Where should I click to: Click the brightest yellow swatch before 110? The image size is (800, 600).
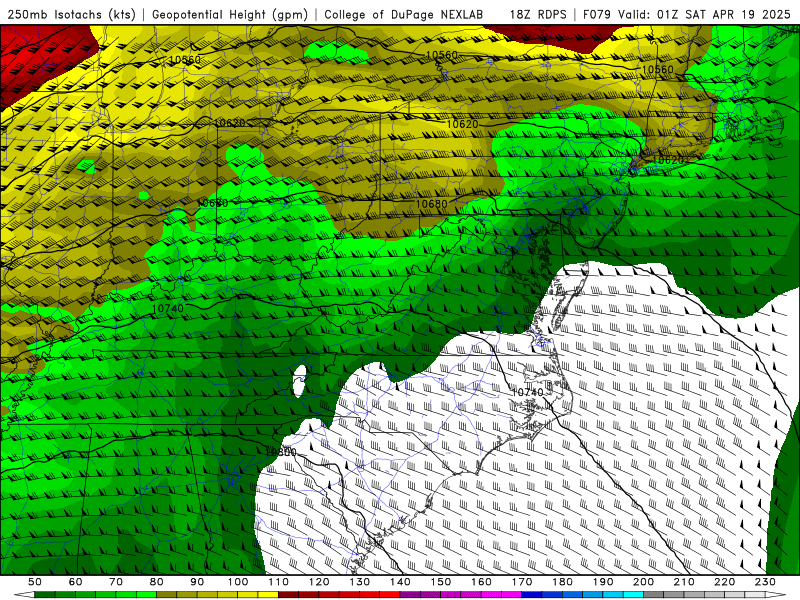click(268, 595)
